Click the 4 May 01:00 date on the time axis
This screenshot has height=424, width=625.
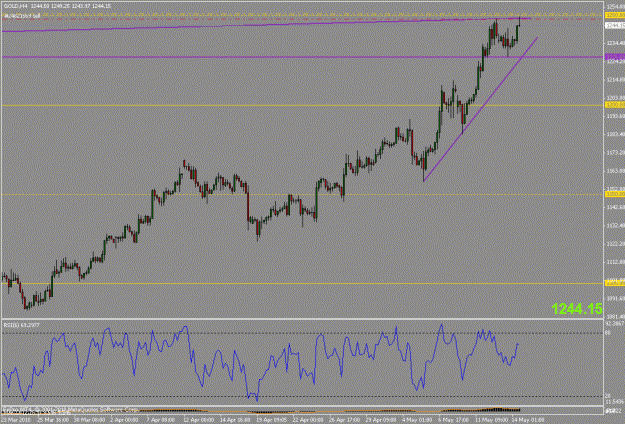point(417,420)
